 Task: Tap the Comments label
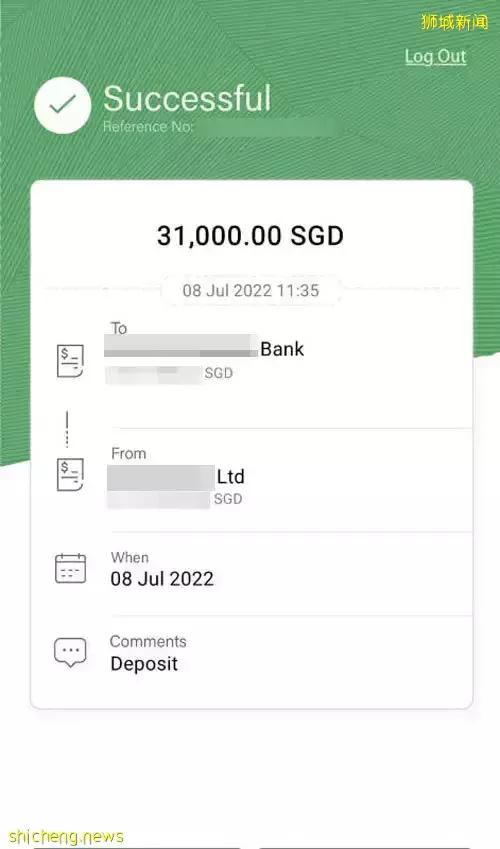148,642
